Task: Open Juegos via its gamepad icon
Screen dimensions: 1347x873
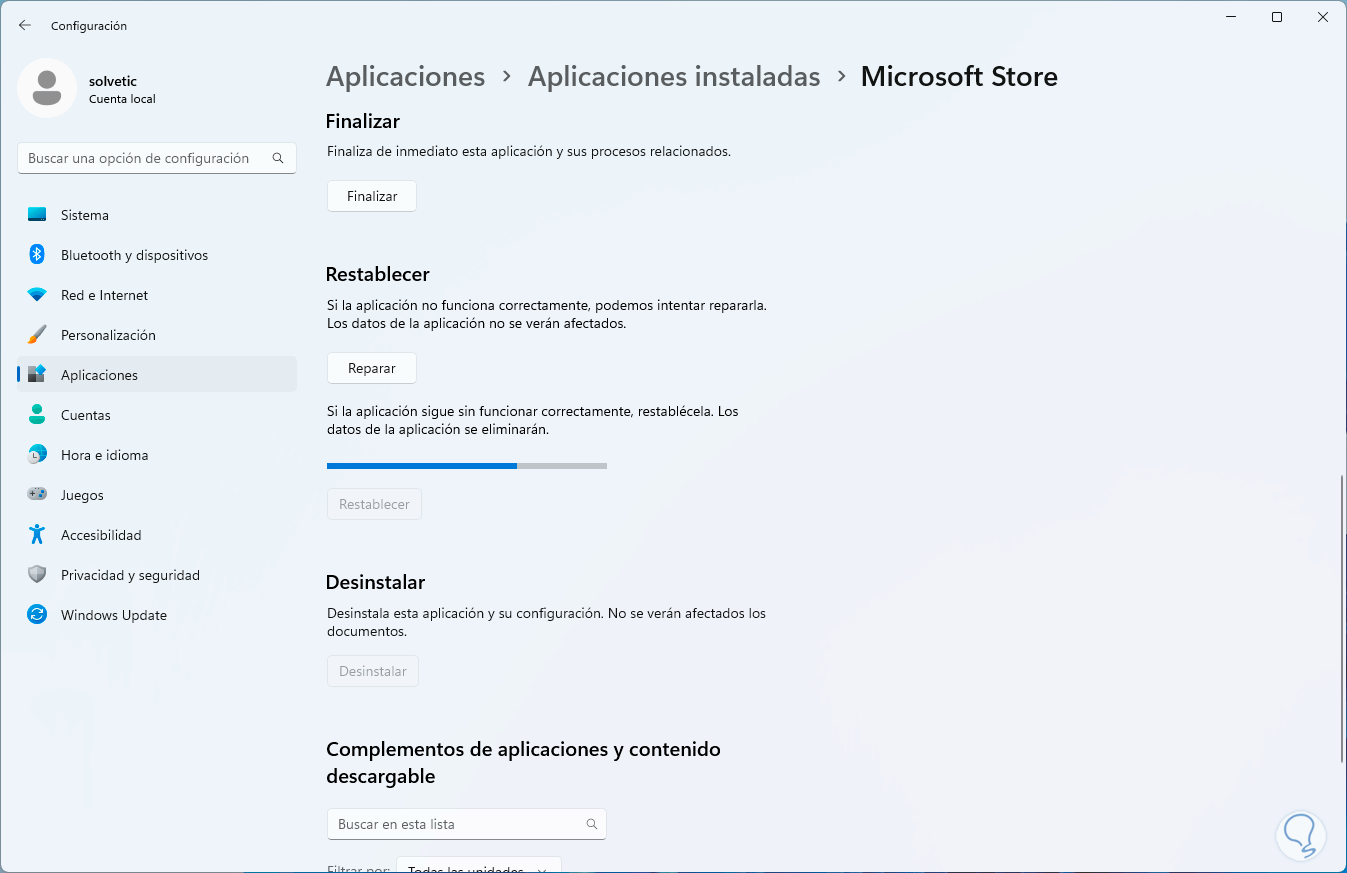Action: (x=37, y=495)
